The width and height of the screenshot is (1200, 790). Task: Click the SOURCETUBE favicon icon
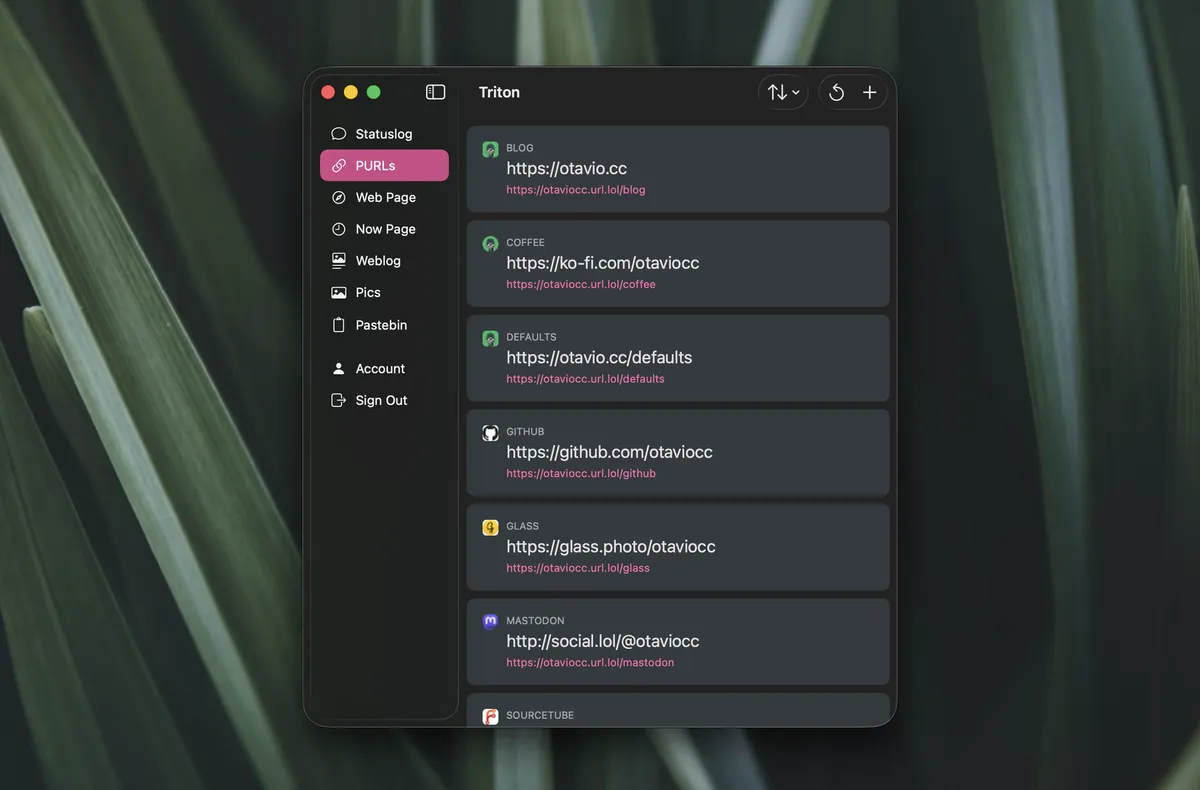pos(490,716)
